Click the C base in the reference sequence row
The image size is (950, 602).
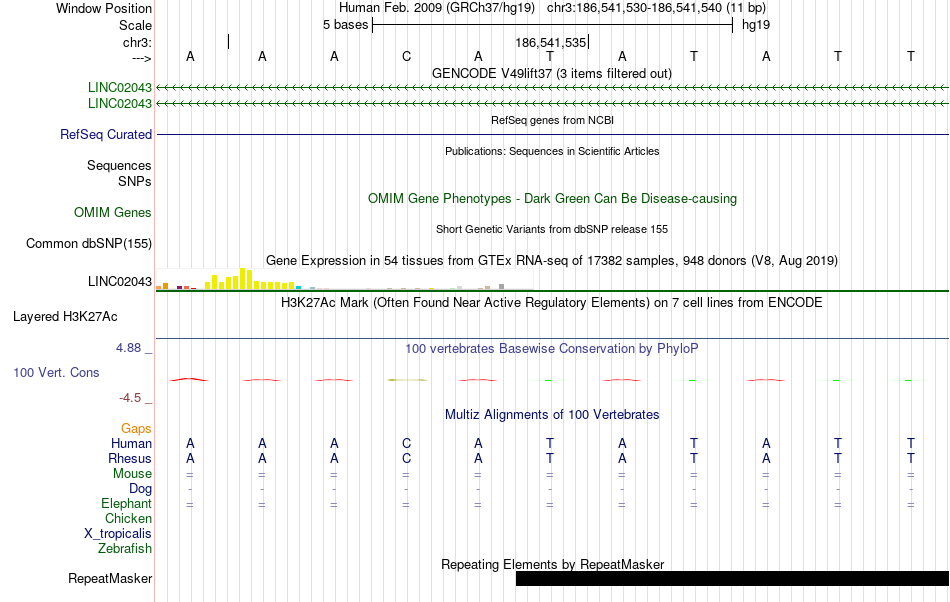coord(407,56)
